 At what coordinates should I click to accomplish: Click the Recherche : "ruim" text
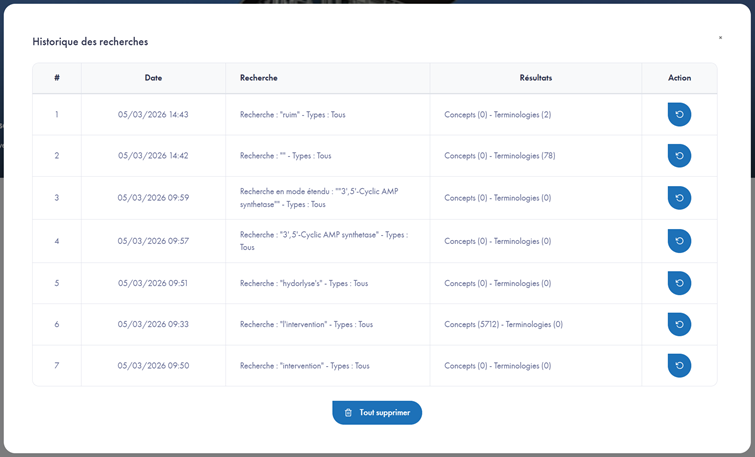(292, 115)
